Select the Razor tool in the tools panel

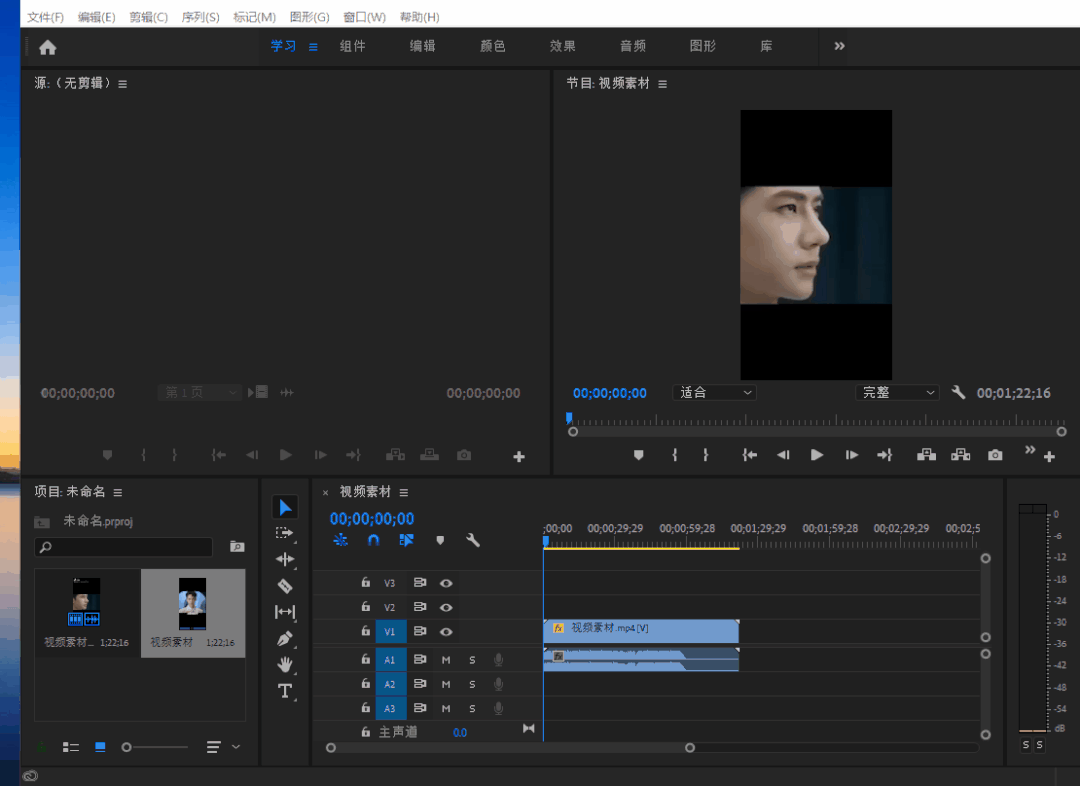[285, 585]
